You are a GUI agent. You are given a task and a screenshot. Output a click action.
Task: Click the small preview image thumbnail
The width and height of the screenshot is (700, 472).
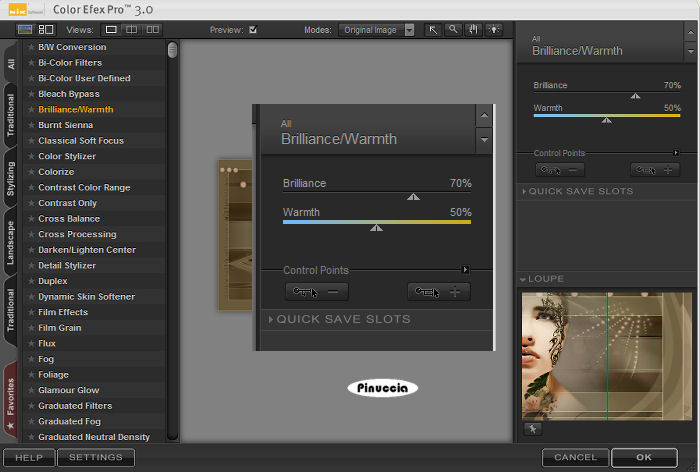pyautogui.click(x=235, y=235)
